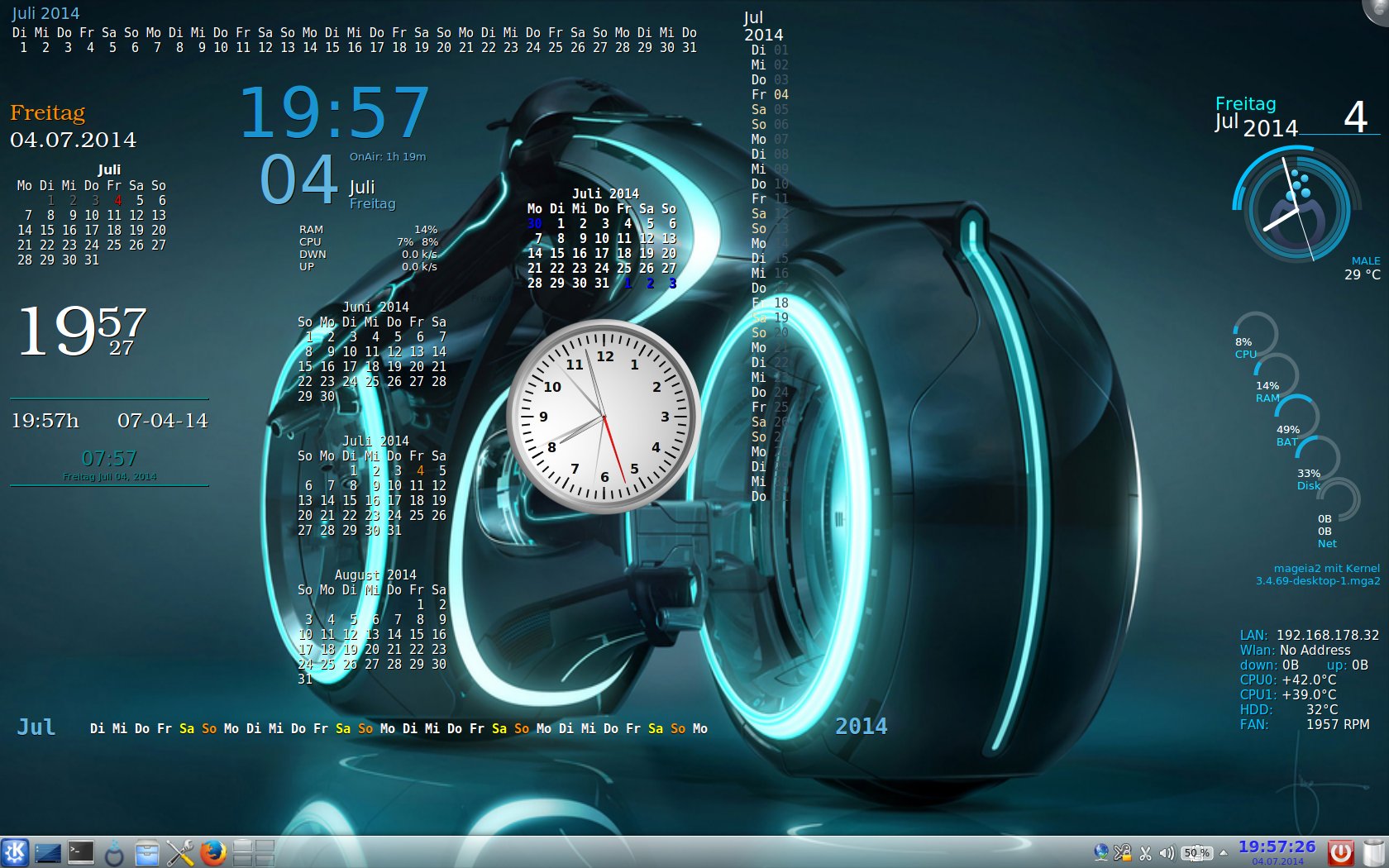
Task: Click the network globe icon in tray
Action: (x=1101, y=852)
